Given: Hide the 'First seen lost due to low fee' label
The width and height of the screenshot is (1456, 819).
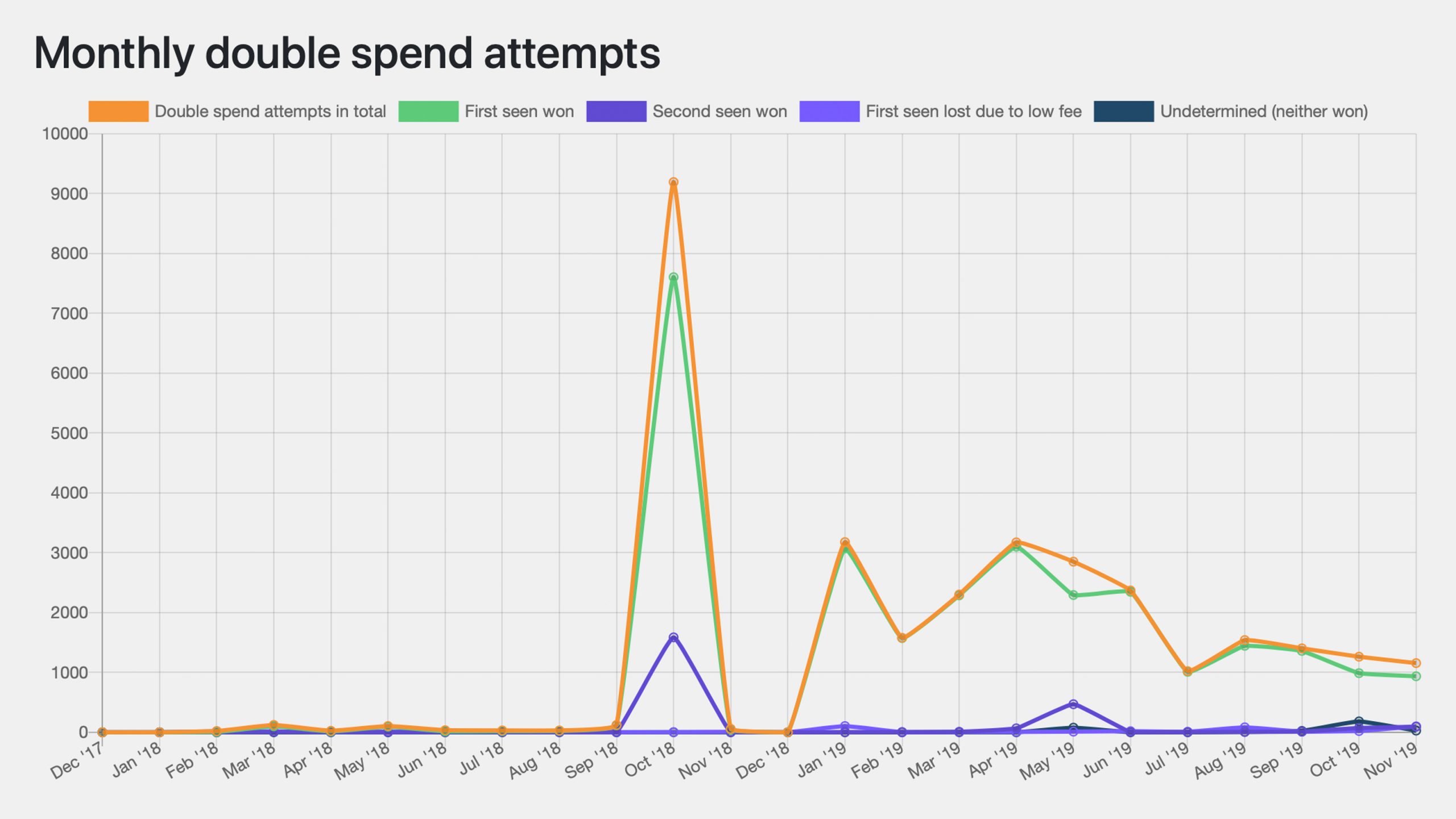Looking at the screenshot, I should point(973,111).
